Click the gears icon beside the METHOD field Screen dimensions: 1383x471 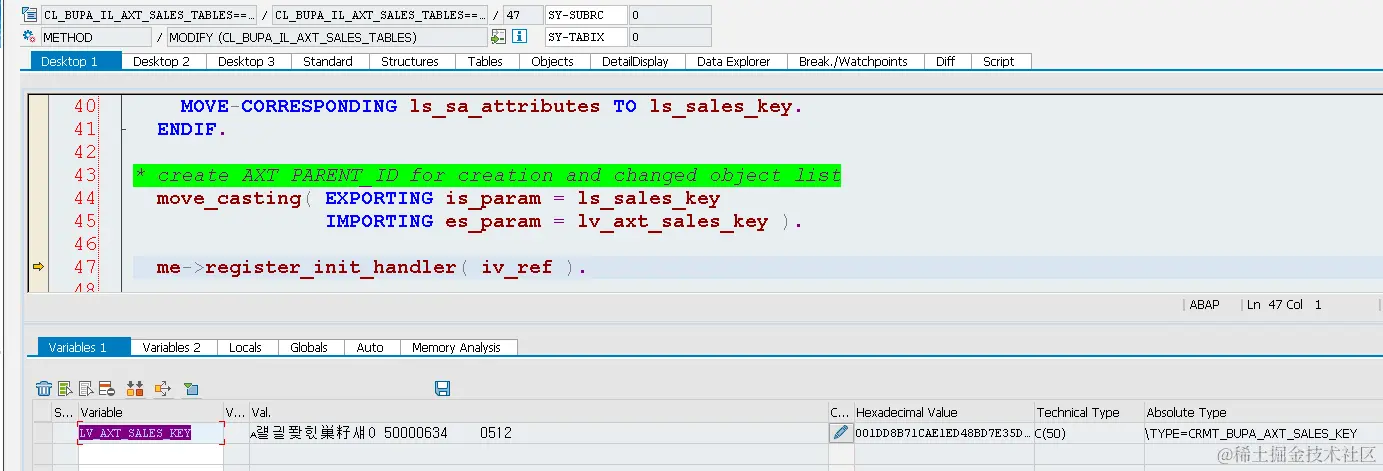pos(29,37)
